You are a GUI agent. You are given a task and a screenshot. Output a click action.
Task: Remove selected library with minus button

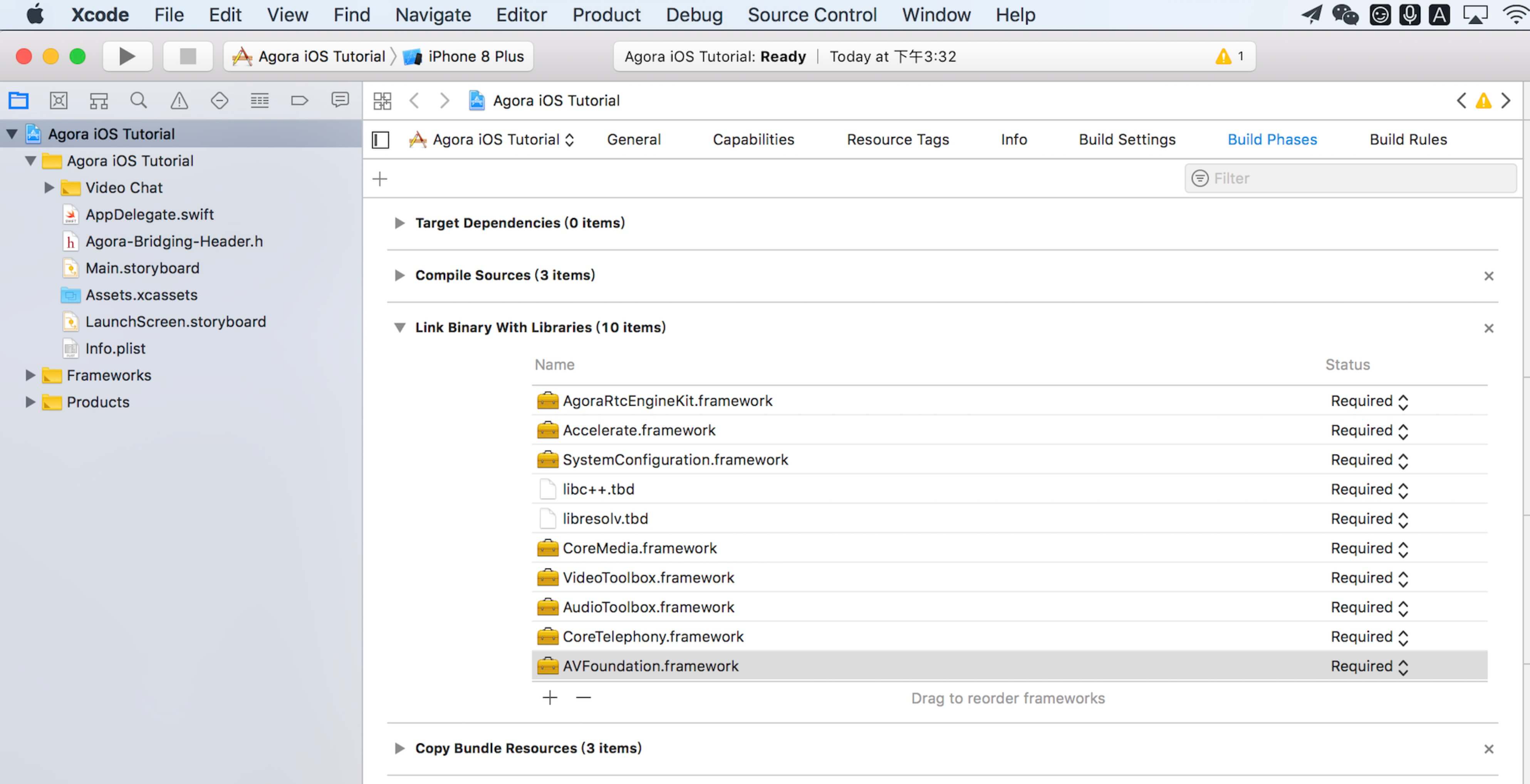coord(583,697)
